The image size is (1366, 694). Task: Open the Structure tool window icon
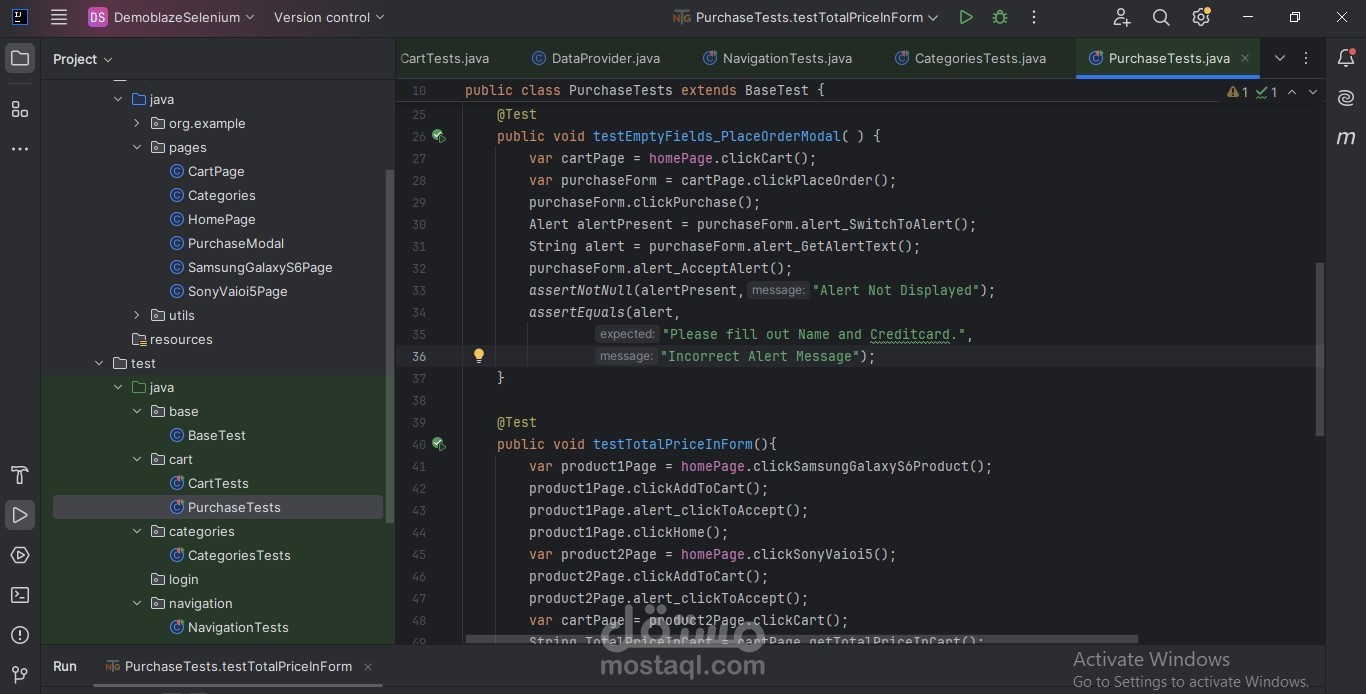point(20,108)
